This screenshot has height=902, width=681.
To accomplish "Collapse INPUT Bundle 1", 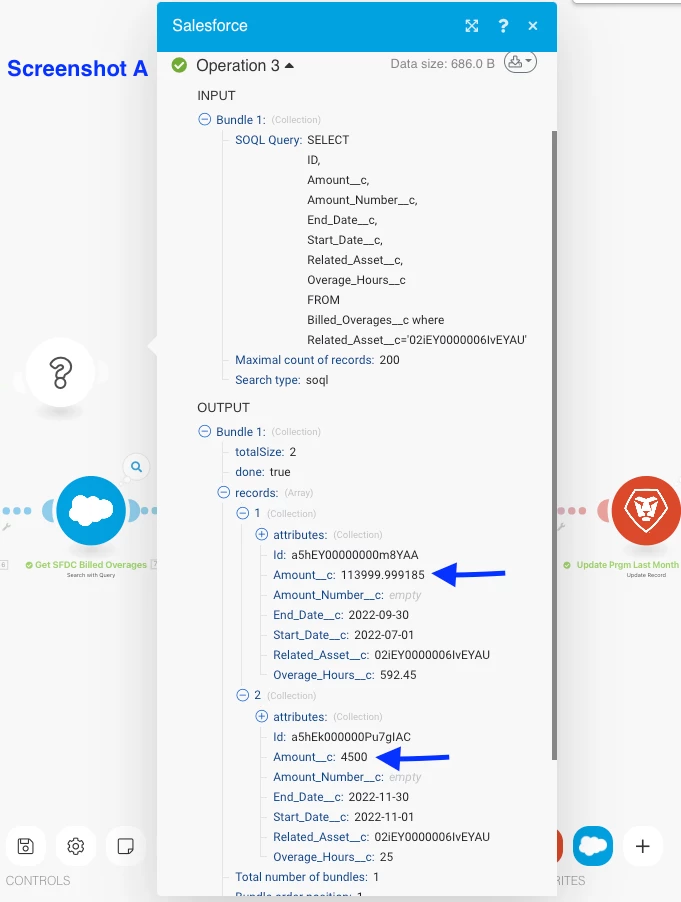I will click(204, 119).
